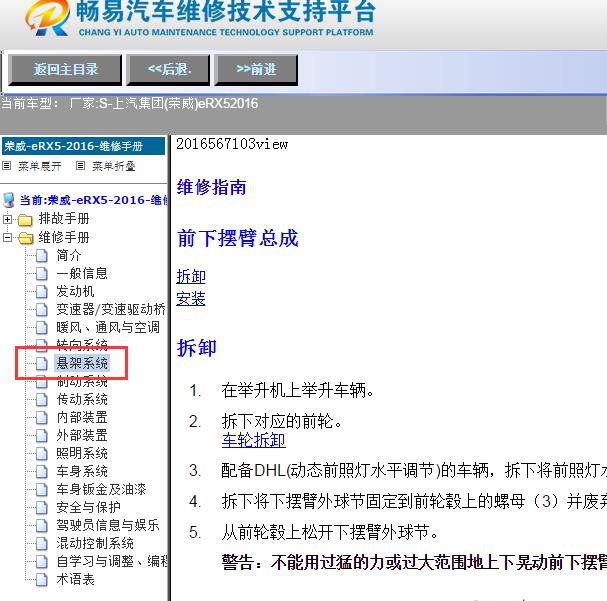Click the page icon beside 驾驶员信息与娱乐
The image size is (607, 601).
(x=41, y=526)
